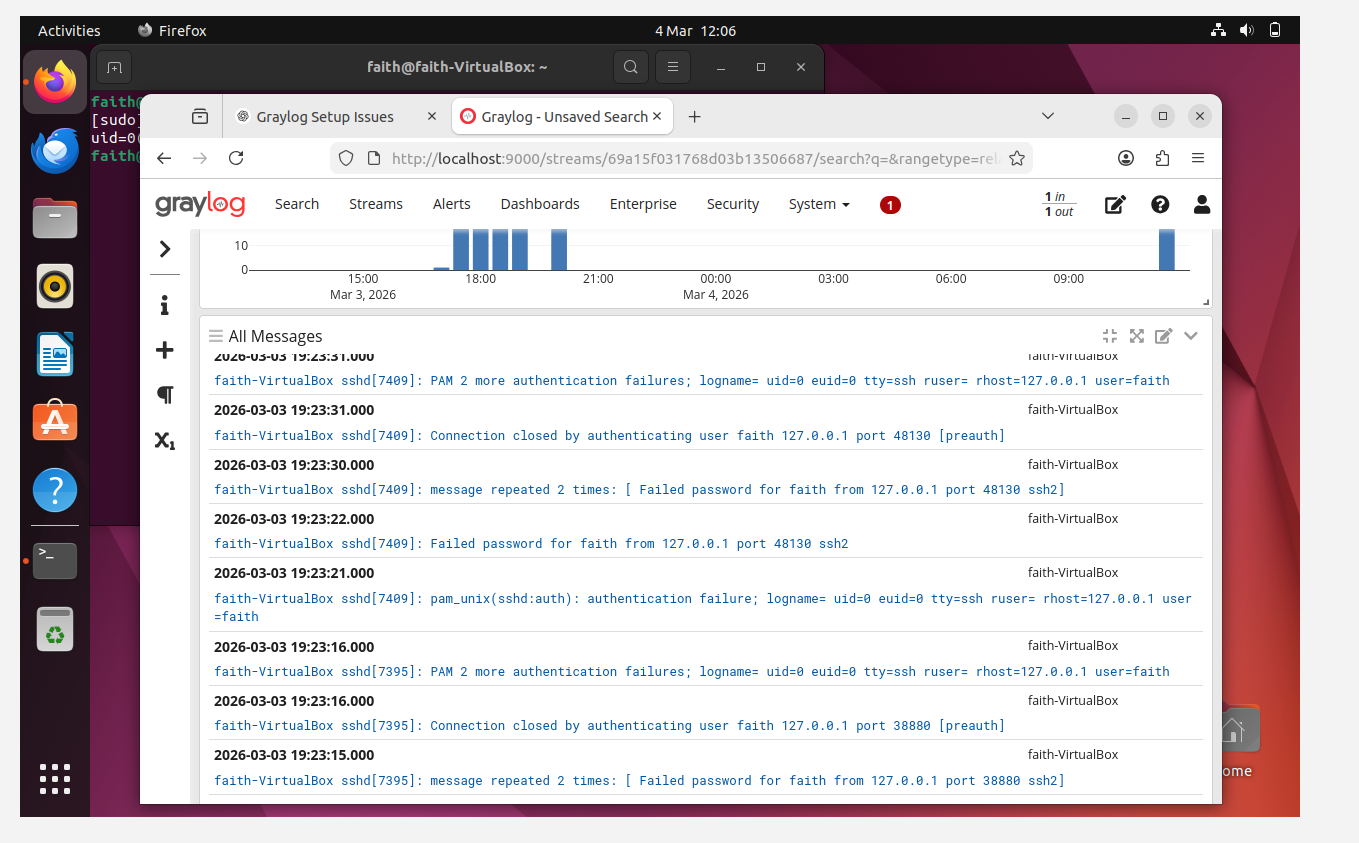Click the terminal window search icon
Viewport: 1359px width, 843px height.
point(630,67)
